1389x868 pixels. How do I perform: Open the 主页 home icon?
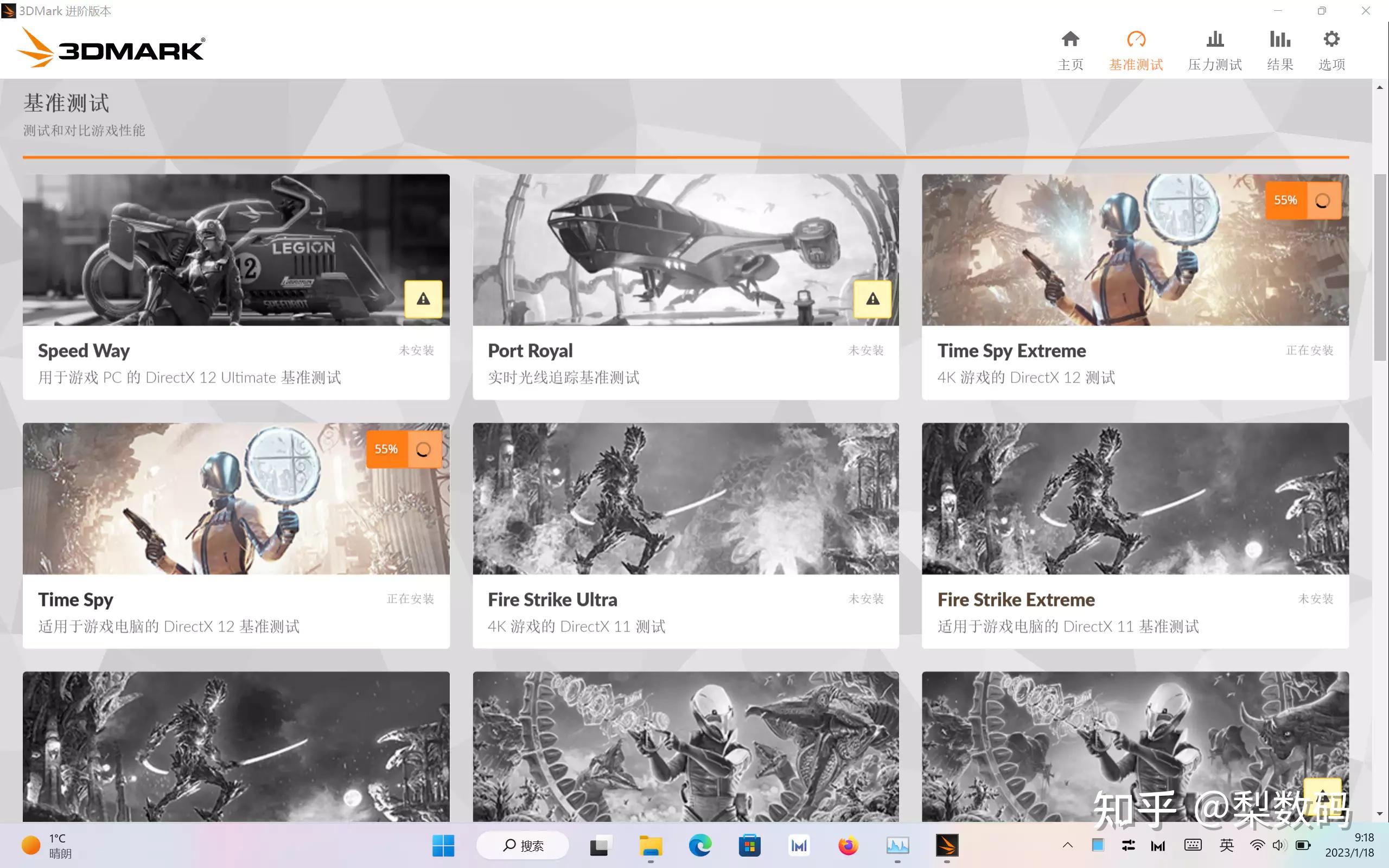(x=1070, y=40)
